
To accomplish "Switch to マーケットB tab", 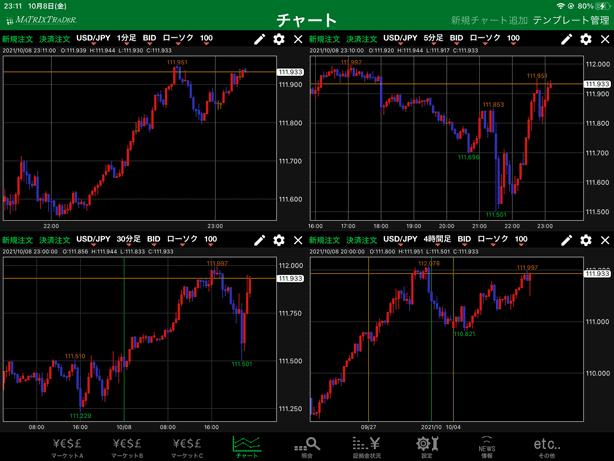I will coord(127,448).
